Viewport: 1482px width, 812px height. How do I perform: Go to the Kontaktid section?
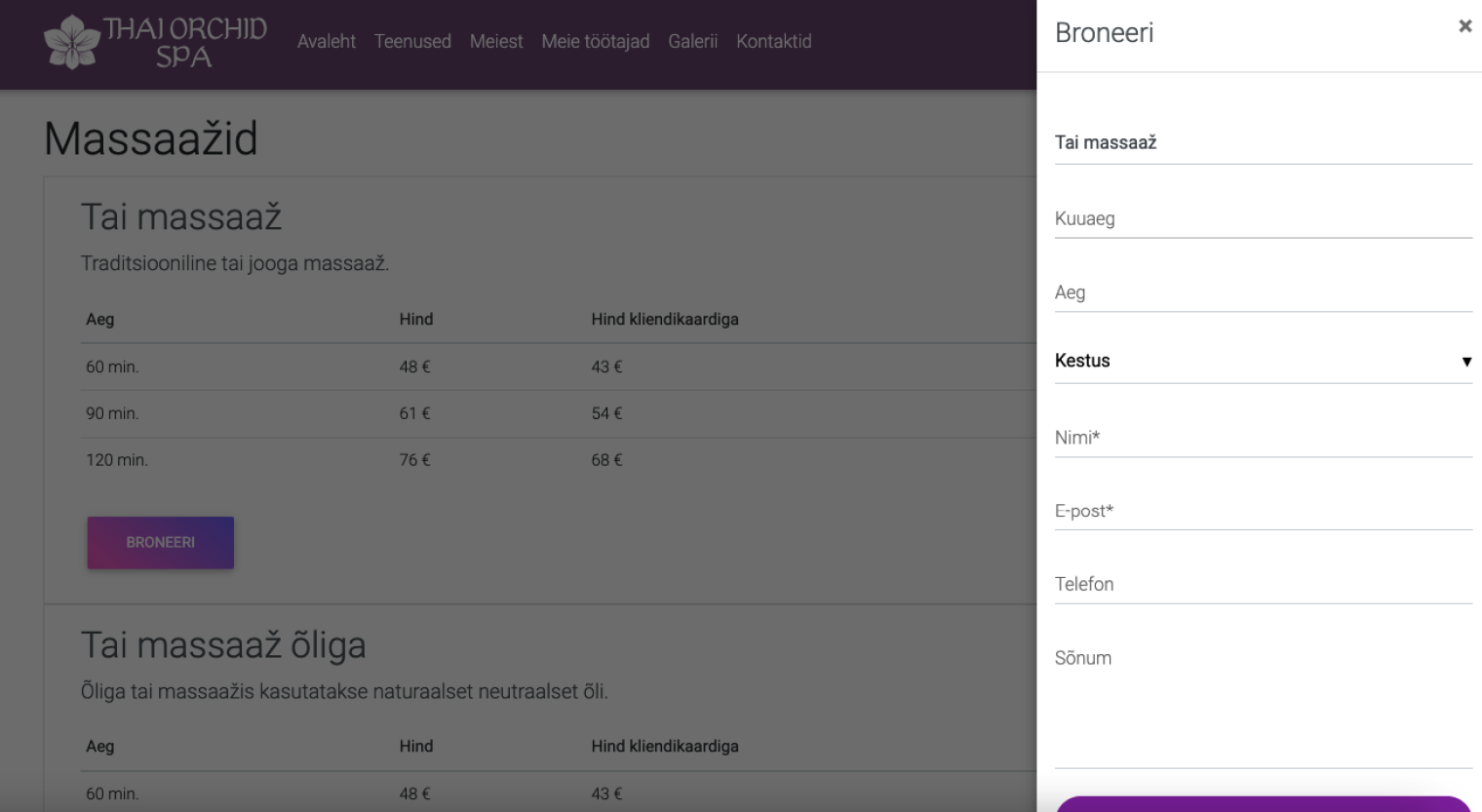tap(774, 41)
